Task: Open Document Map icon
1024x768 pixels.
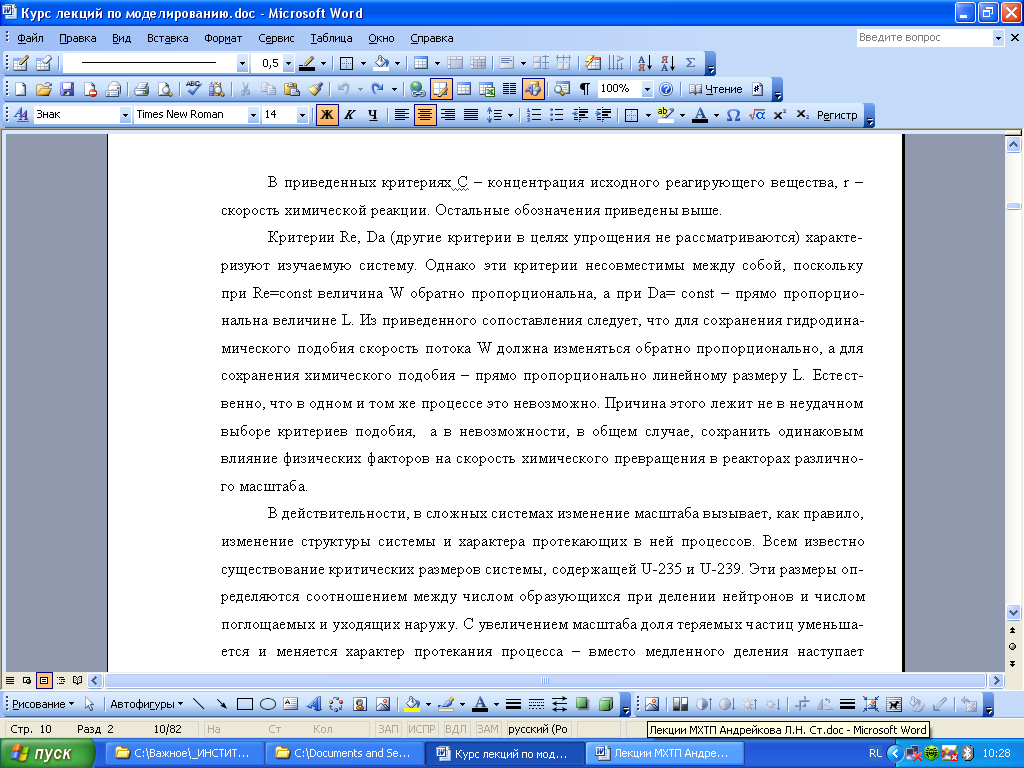Action: tap(562, 89)
